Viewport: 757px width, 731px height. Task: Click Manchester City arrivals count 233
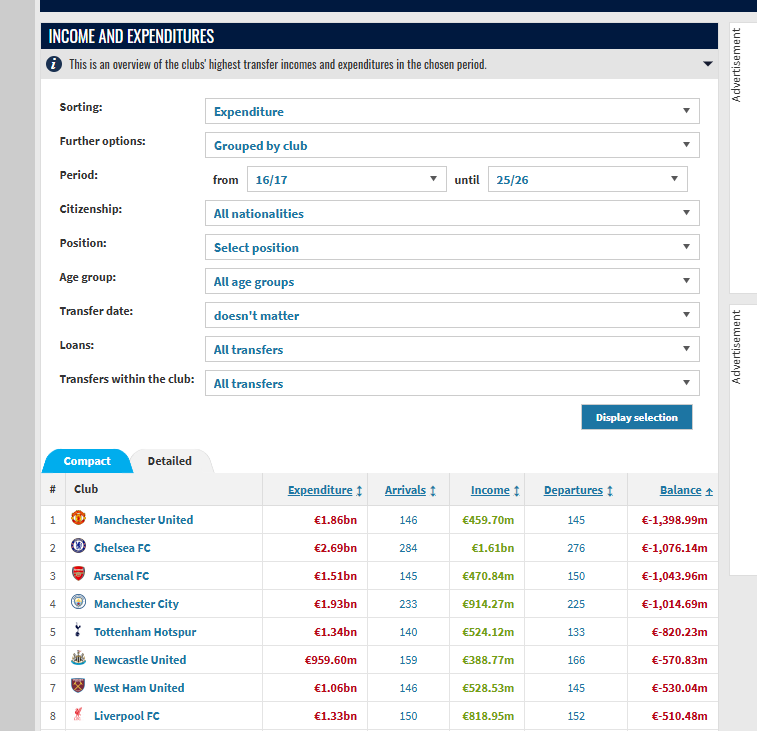click(x=408, y=604)
